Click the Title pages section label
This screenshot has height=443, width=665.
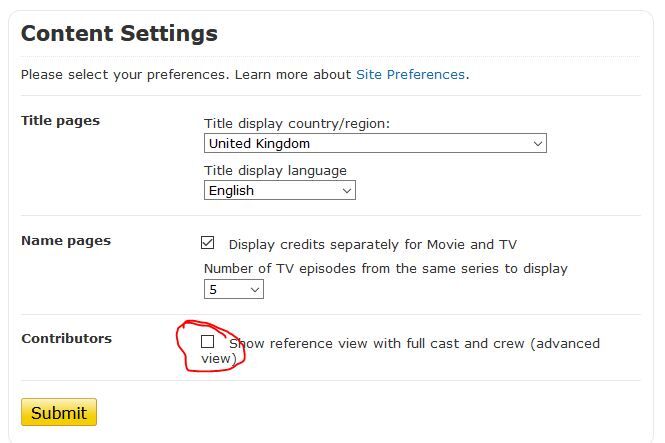tap(60, 121)
